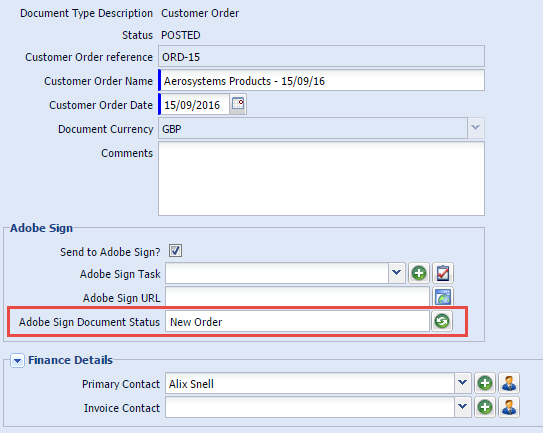Click the empty Invoice Contact field
The height and width of the screenshot is (433, 543).
coord(310,407)
